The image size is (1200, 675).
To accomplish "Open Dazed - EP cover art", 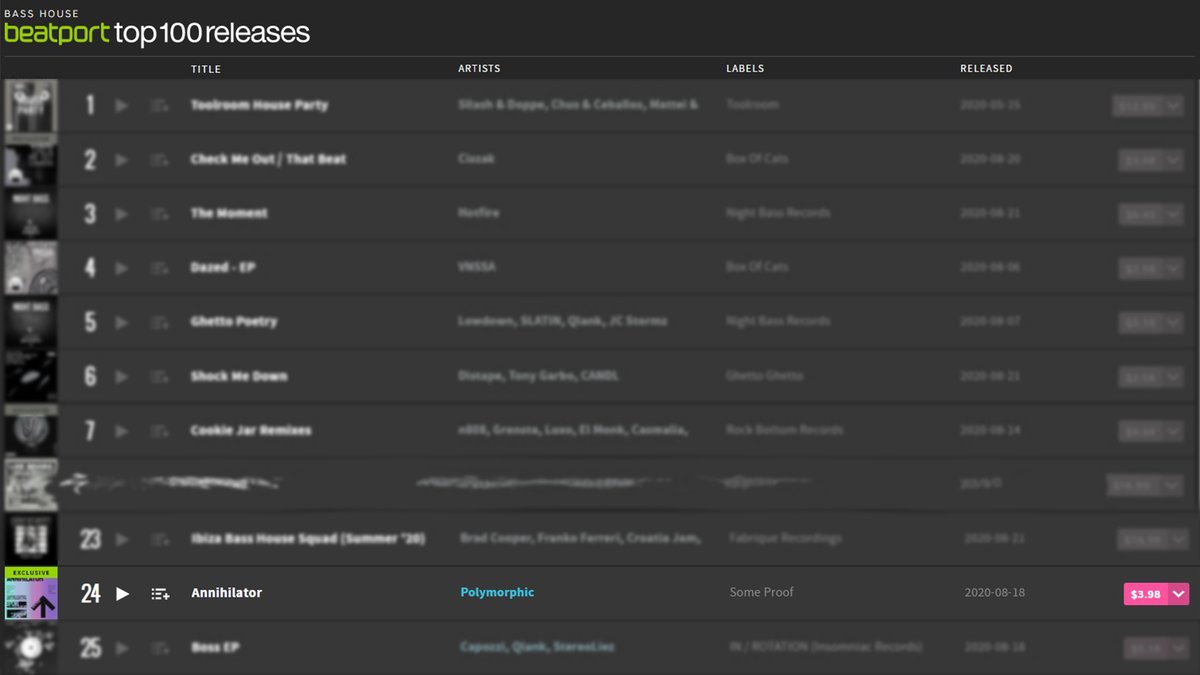I will 31,269.
